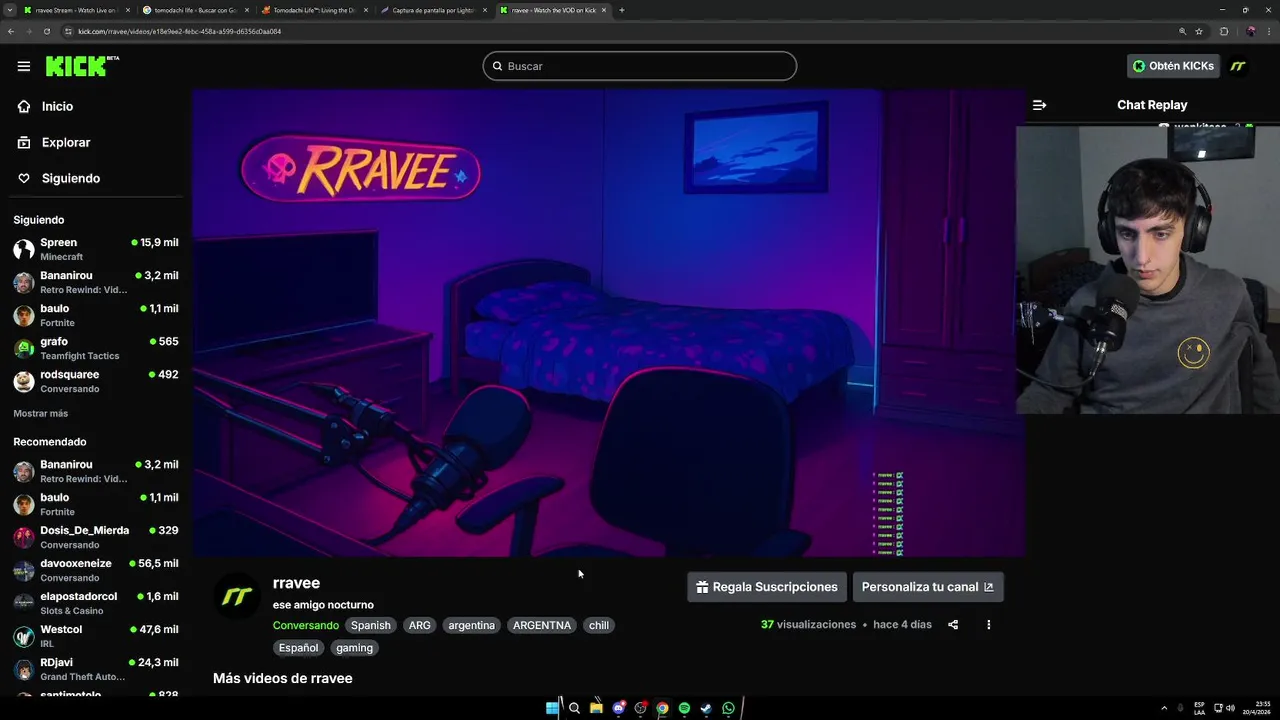Switch to the tomodachi life Google tab
The height and width of the screenshot is (720, 1280).
(195, 10)
